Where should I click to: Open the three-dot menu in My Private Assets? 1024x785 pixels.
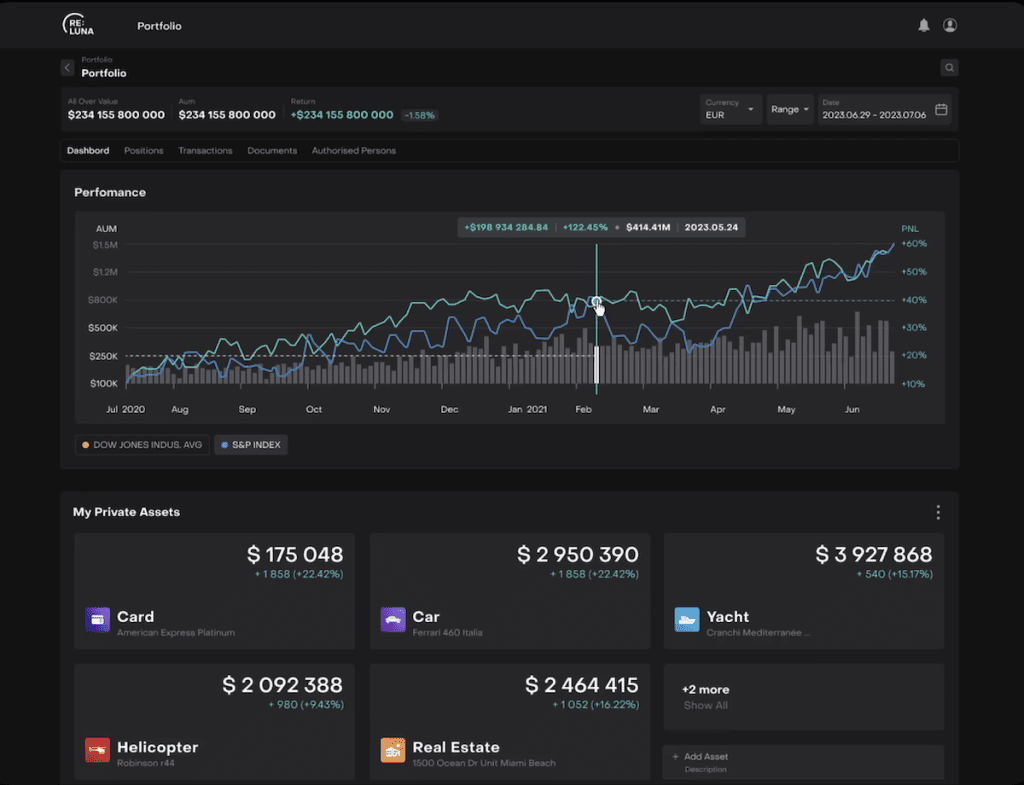937,513
